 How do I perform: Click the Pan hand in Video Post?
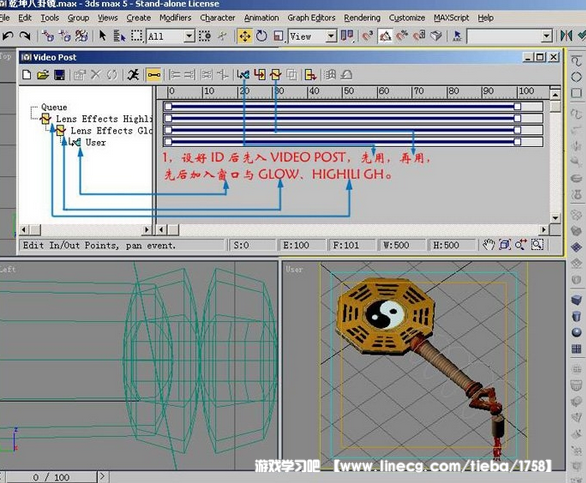[x=488, y=245]
